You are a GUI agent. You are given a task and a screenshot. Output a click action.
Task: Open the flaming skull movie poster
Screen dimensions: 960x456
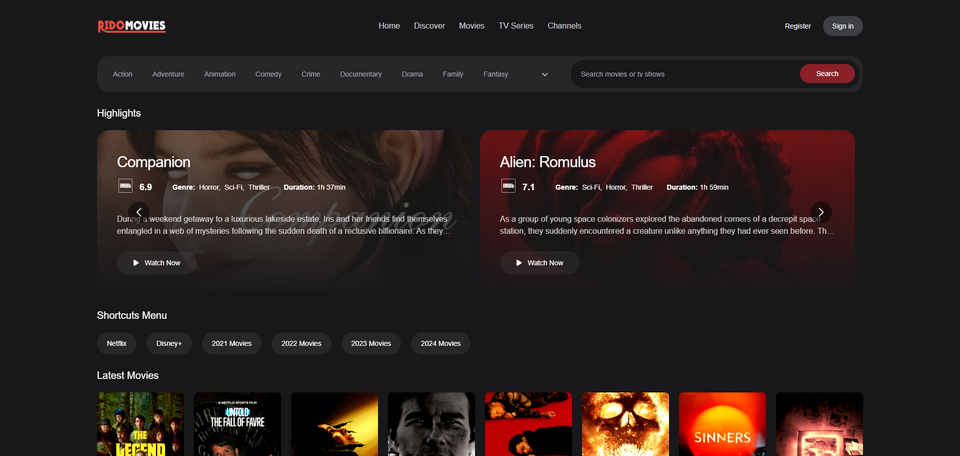pos(625,424)
